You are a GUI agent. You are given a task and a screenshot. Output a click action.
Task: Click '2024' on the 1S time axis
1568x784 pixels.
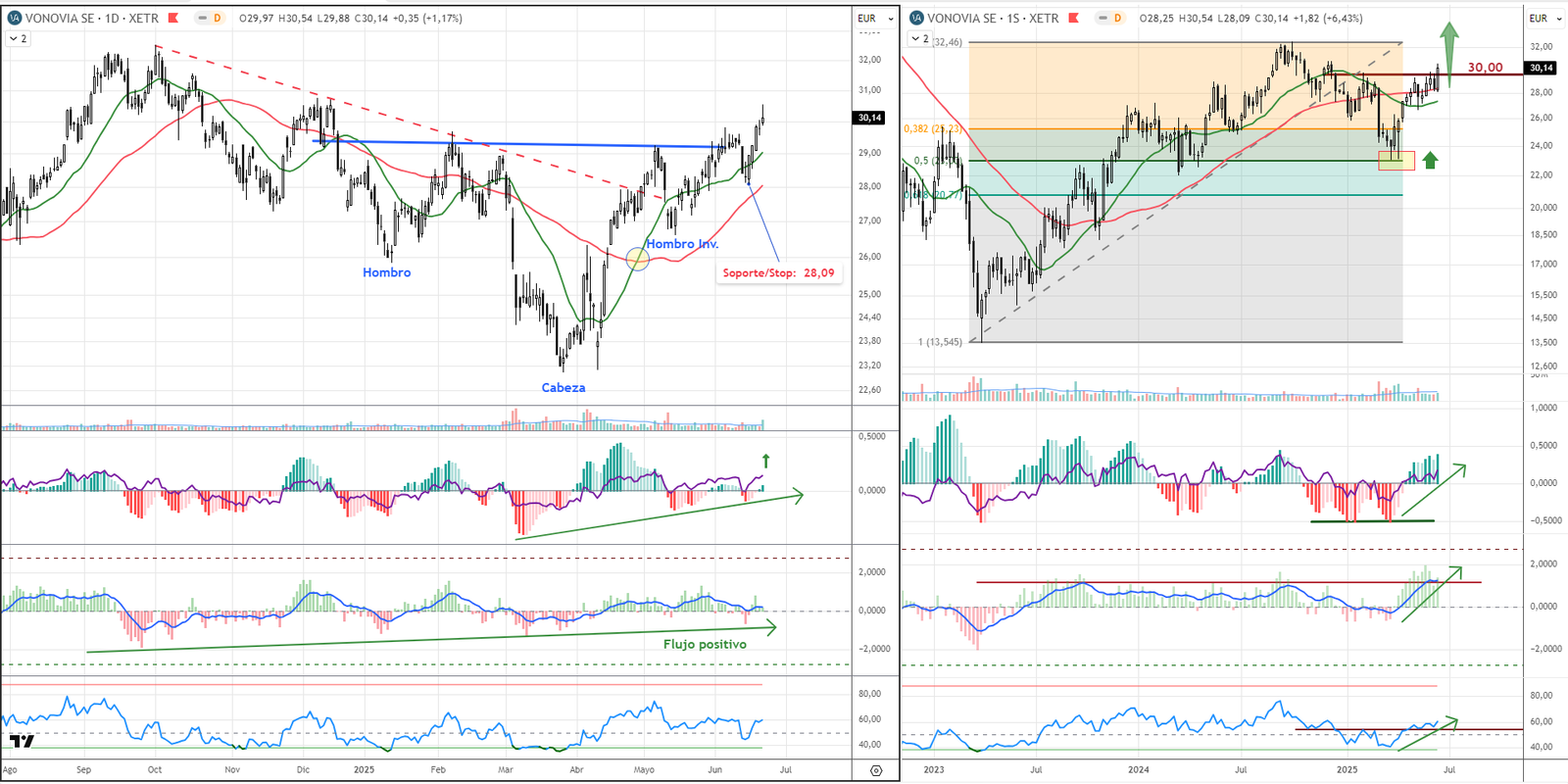coord(1139,770)
